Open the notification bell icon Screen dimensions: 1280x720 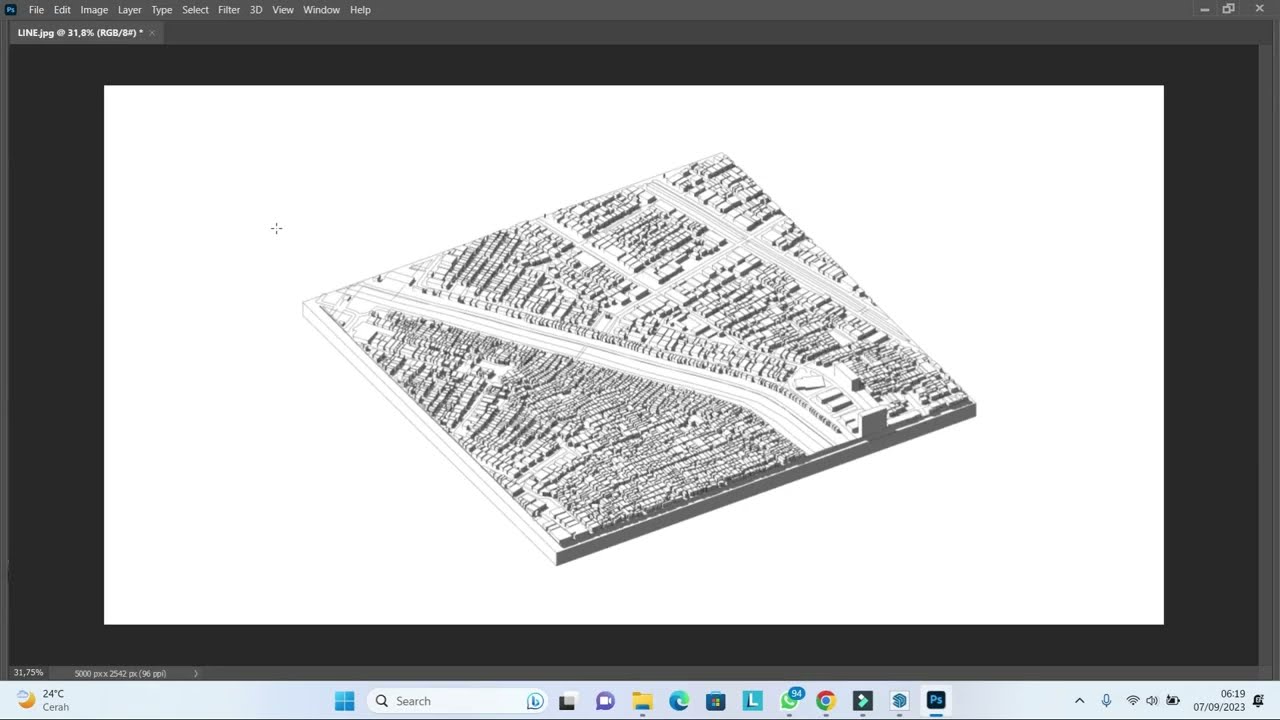click(x=1258, y=701)
